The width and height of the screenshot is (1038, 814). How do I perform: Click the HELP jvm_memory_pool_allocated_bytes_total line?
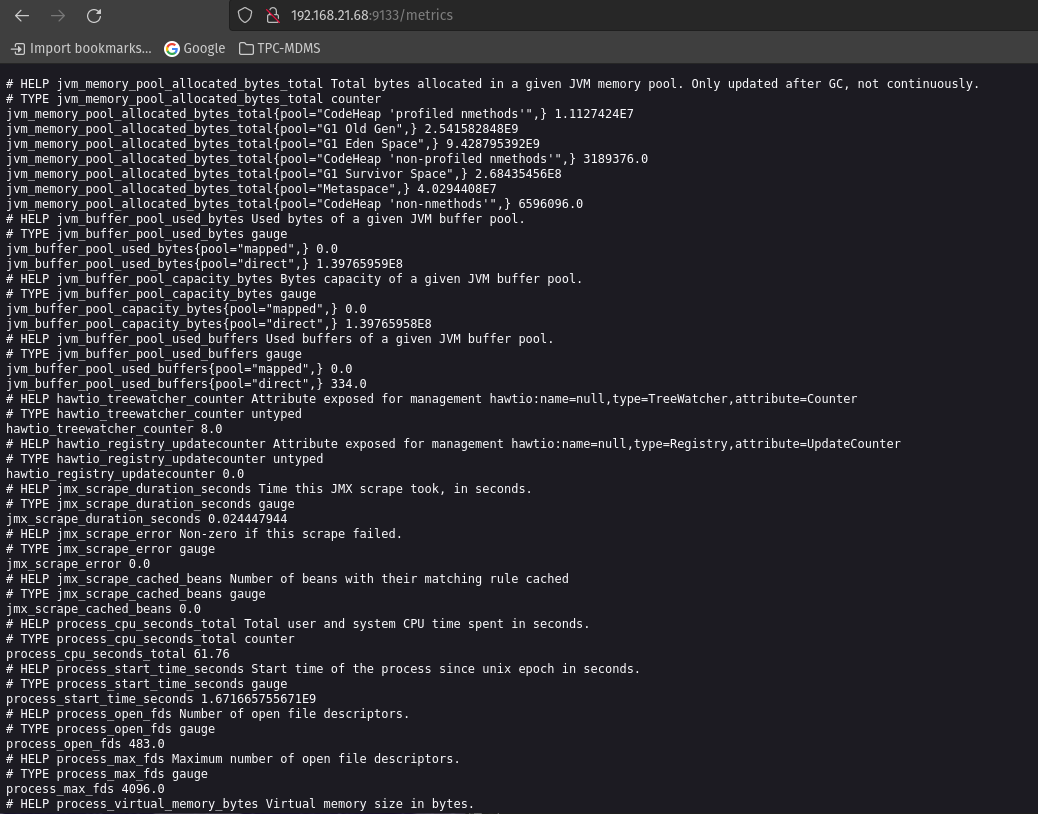pyautogui.click(x=493, y=84)
